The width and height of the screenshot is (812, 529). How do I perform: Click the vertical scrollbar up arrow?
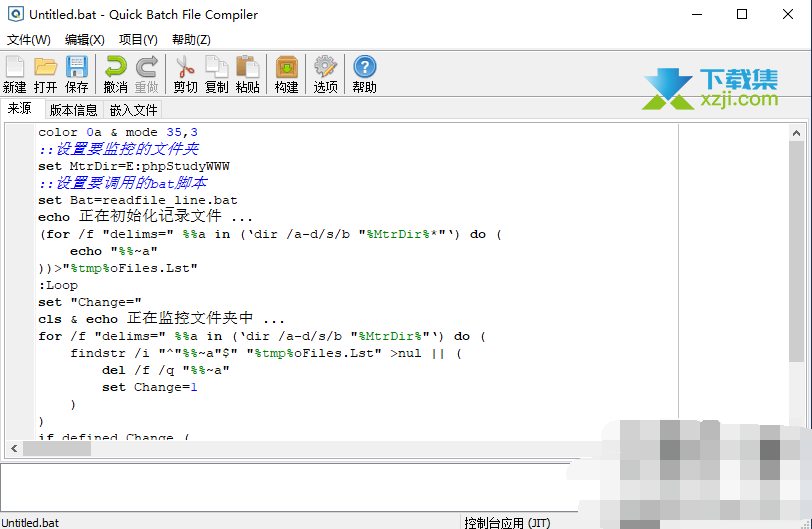point(796,133)
